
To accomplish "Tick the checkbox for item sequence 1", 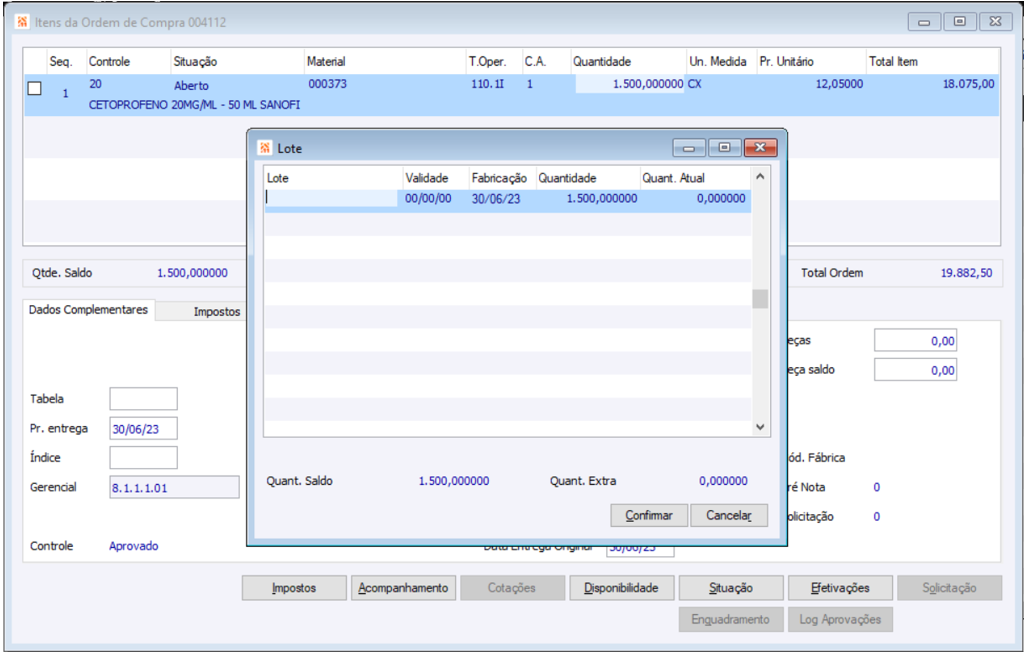I will click(35, 88).
